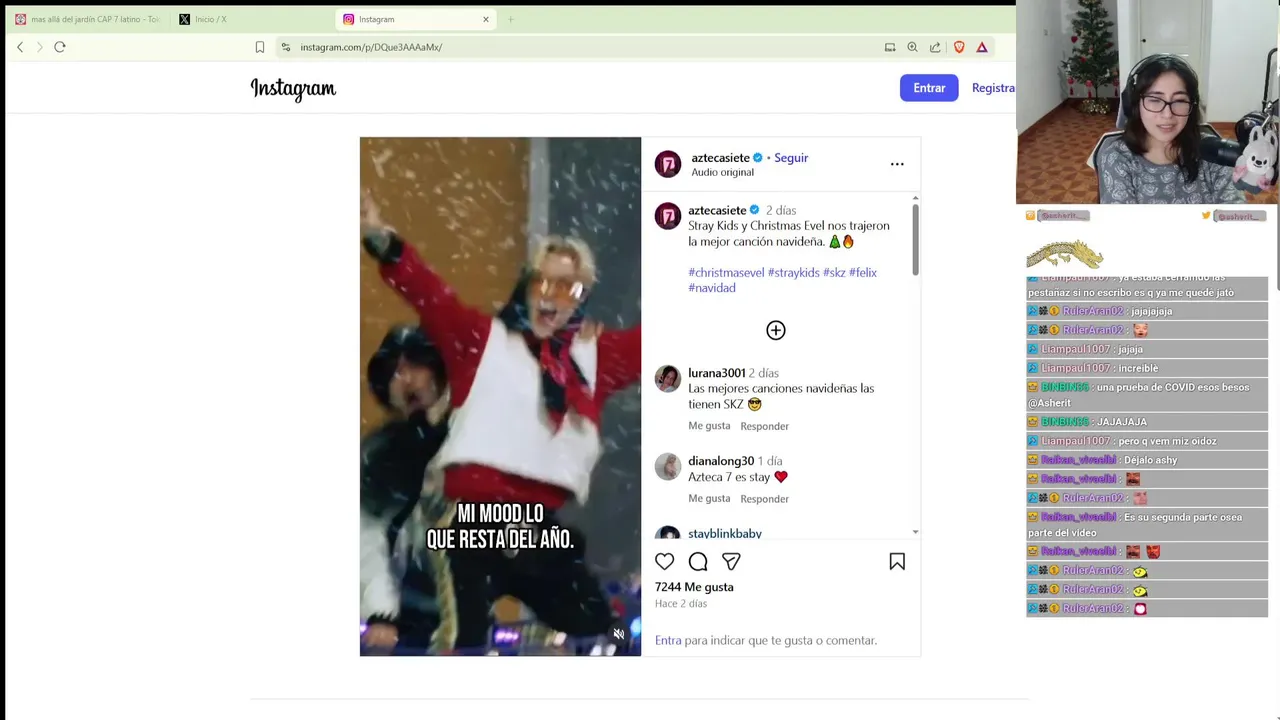Click the 'Hace 2 días' timestamp

681,604
